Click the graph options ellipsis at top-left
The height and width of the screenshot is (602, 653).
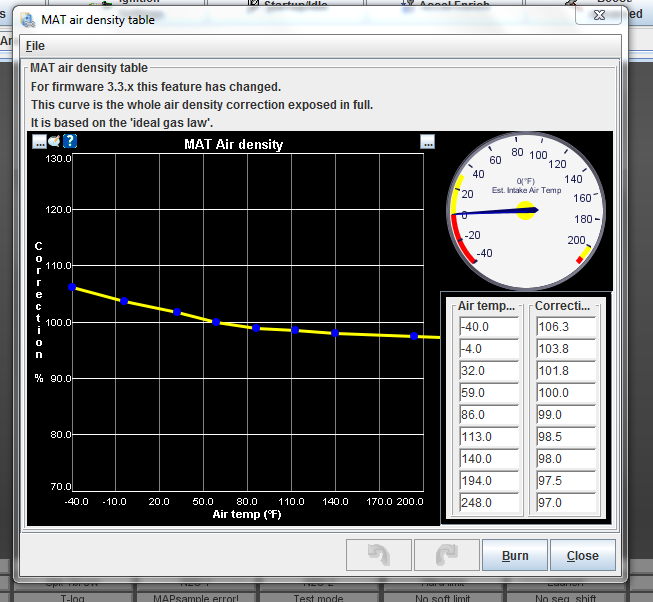[39, 141]
